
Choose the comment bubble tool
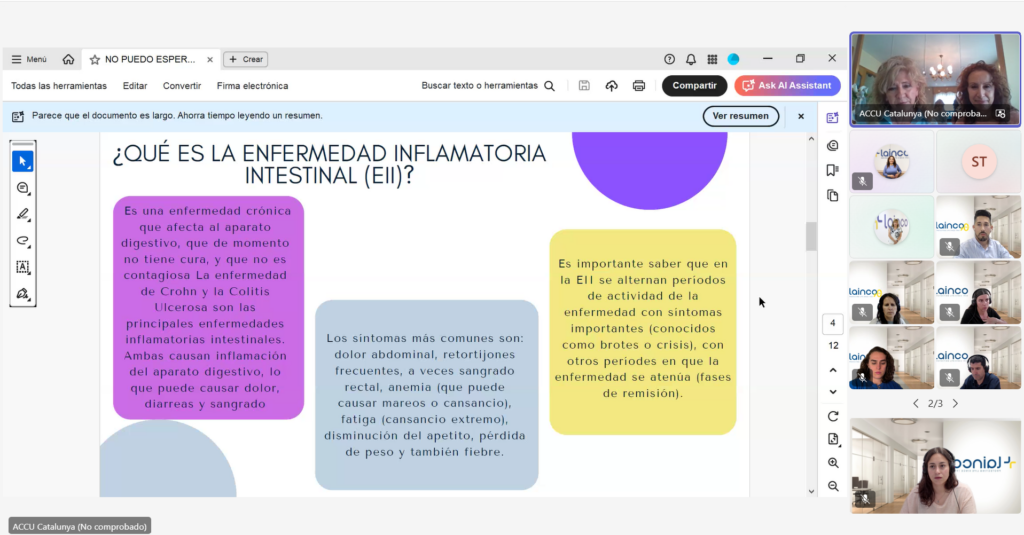coord(23,188)
